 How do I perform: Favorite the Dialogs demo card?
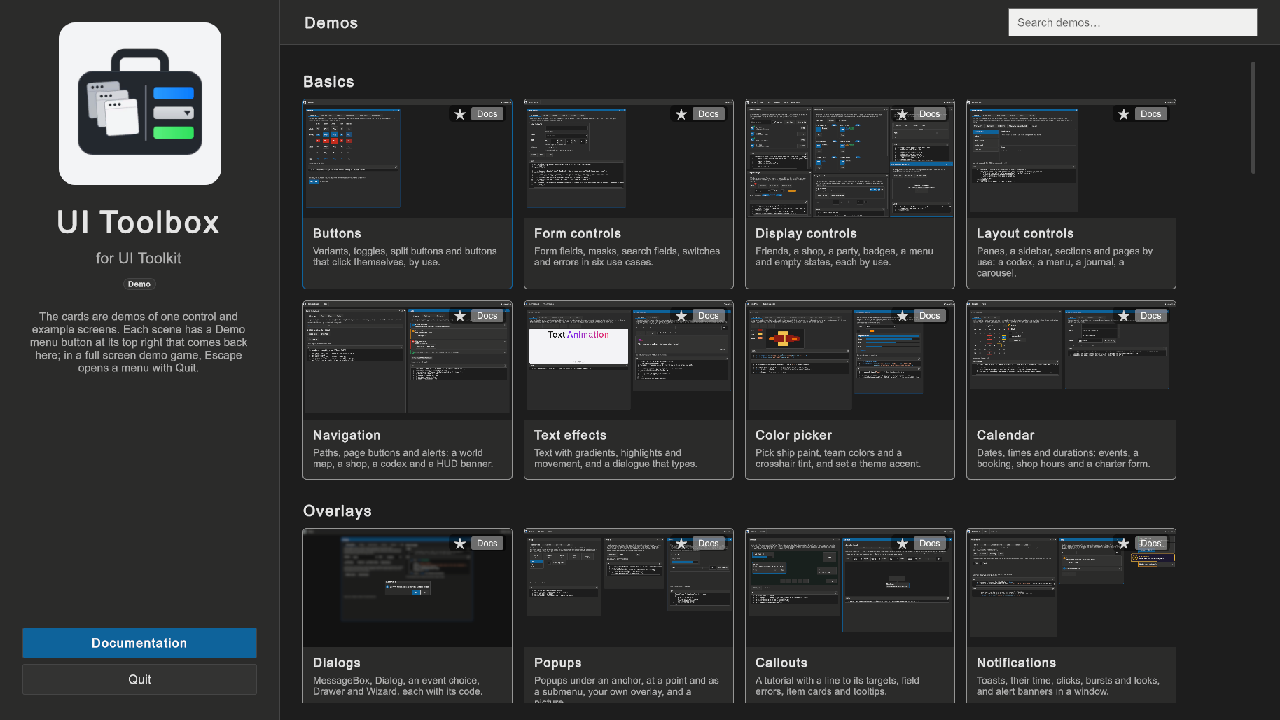tap(460, 544)
